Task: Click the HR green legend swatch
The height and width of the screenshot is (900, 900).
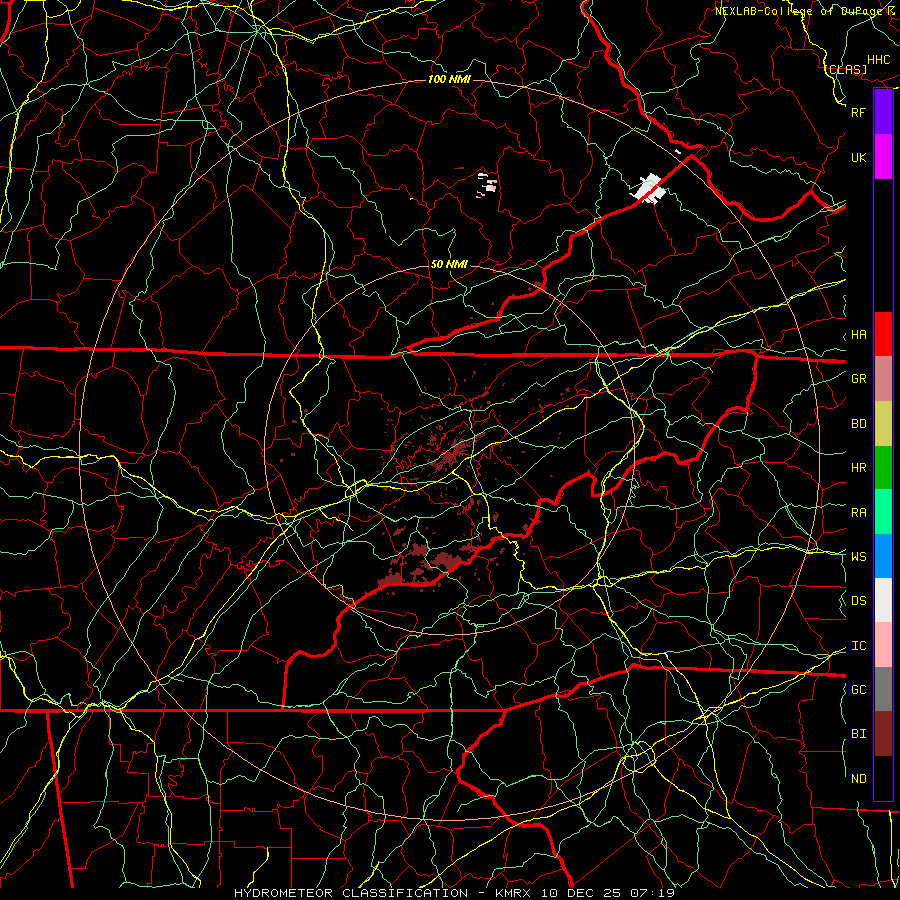Action: click(x=883, y=467)
